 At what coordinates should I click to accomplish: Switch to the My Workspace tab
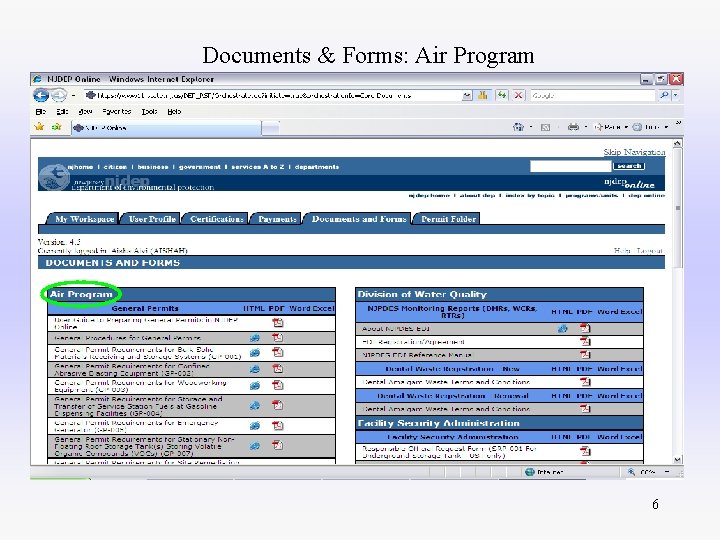84,219
